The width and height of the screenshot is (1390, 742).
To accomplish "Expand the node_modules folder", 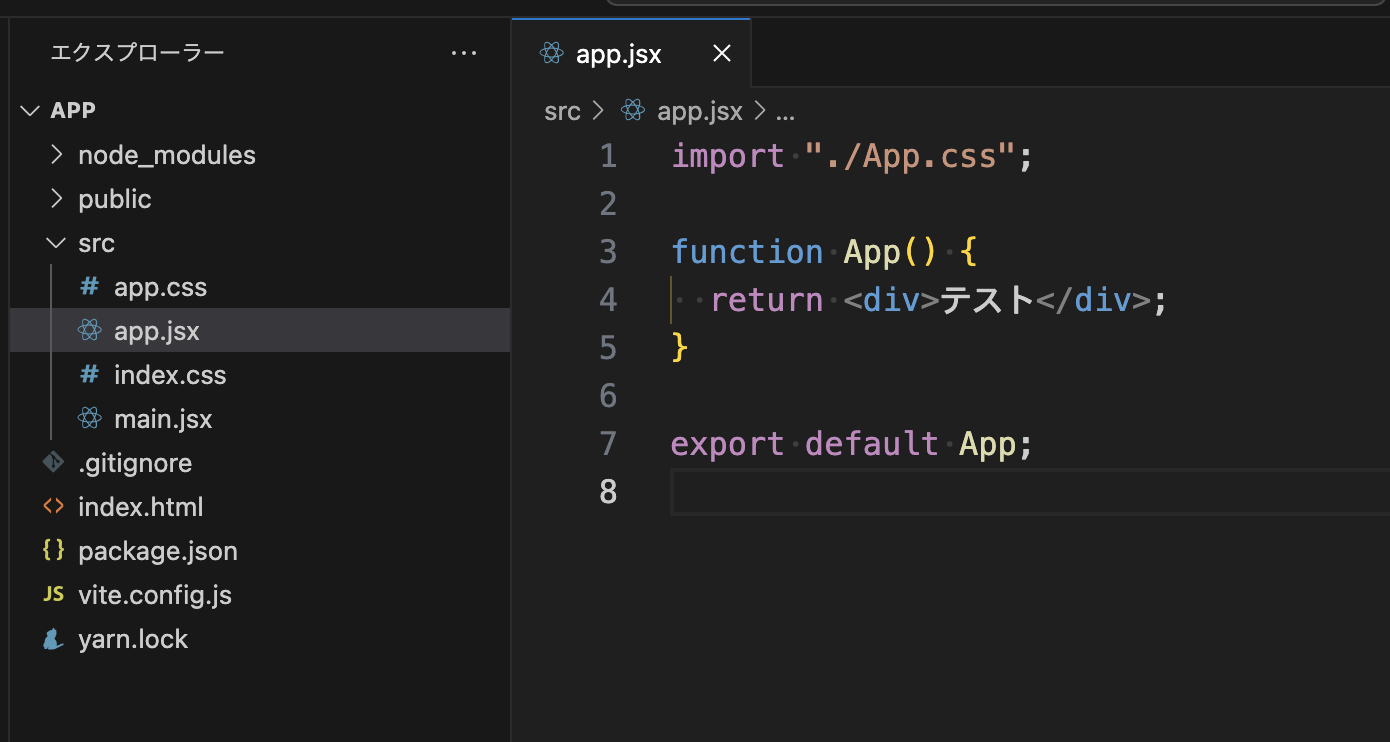I will click(x=57, y=154).
